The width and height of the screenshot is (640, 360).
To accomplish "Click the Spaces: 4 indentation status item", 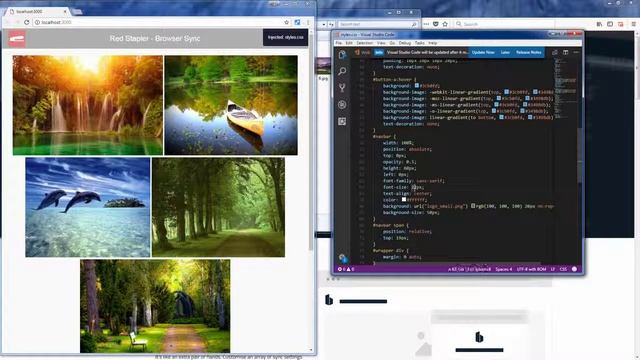I will (503, 269).
